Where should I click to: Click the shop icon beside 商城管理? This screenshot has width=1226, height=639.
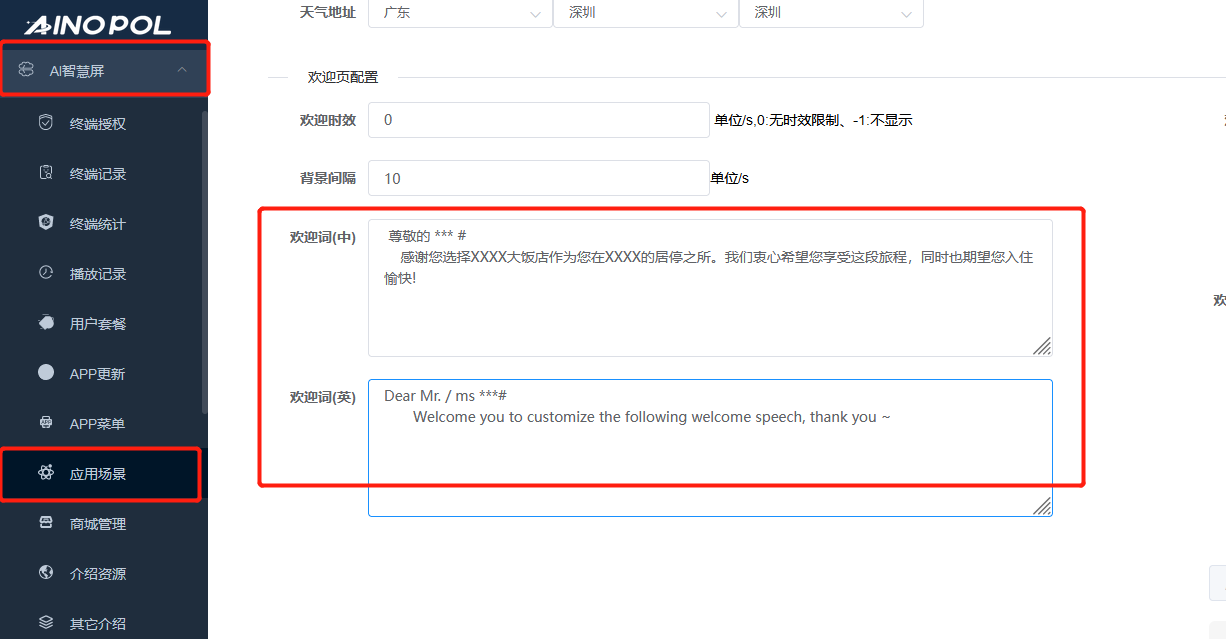point(46,523)
